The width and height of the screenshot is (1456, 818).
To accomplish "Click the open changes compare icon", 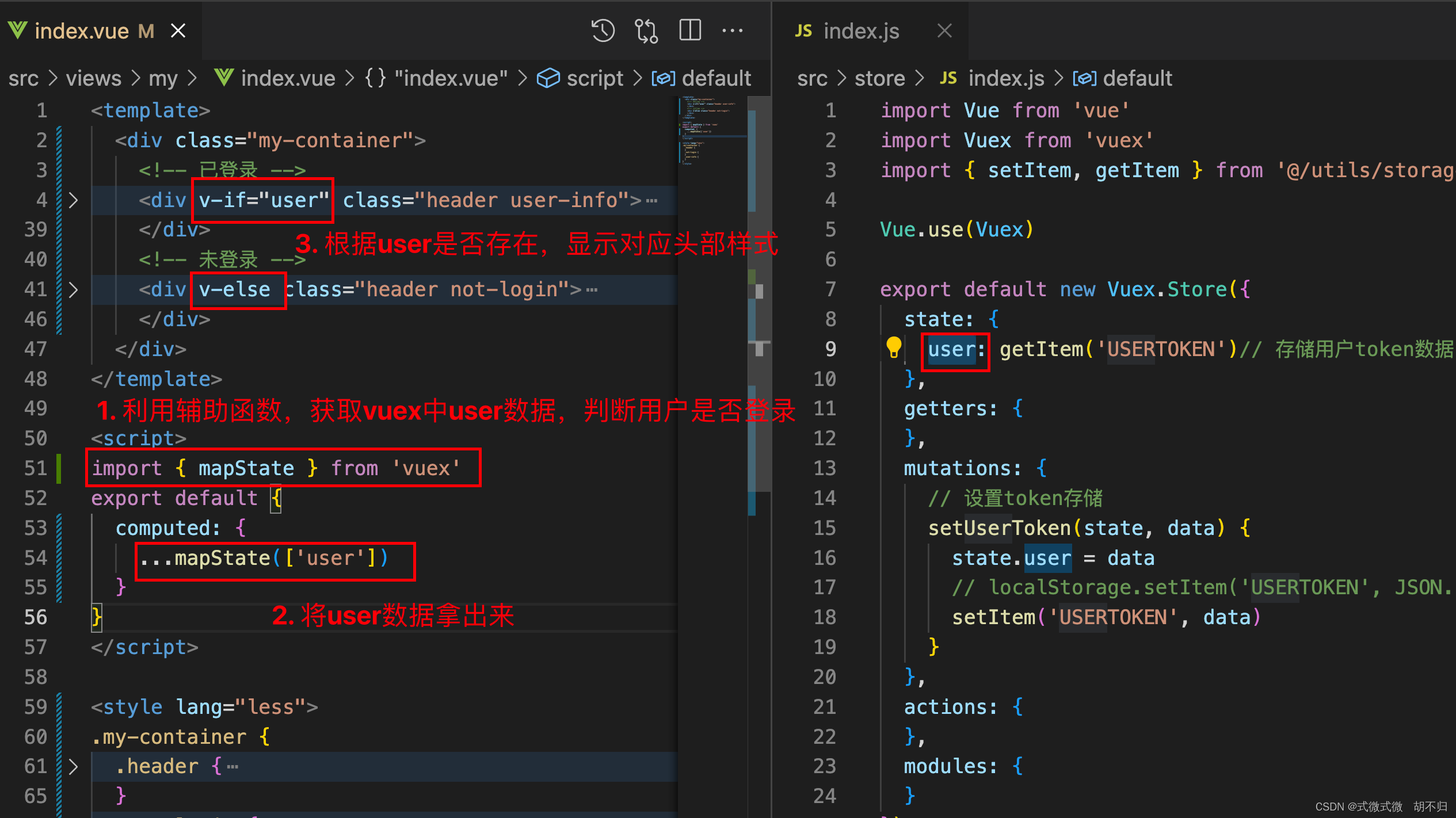I will (x=646, y=30).
